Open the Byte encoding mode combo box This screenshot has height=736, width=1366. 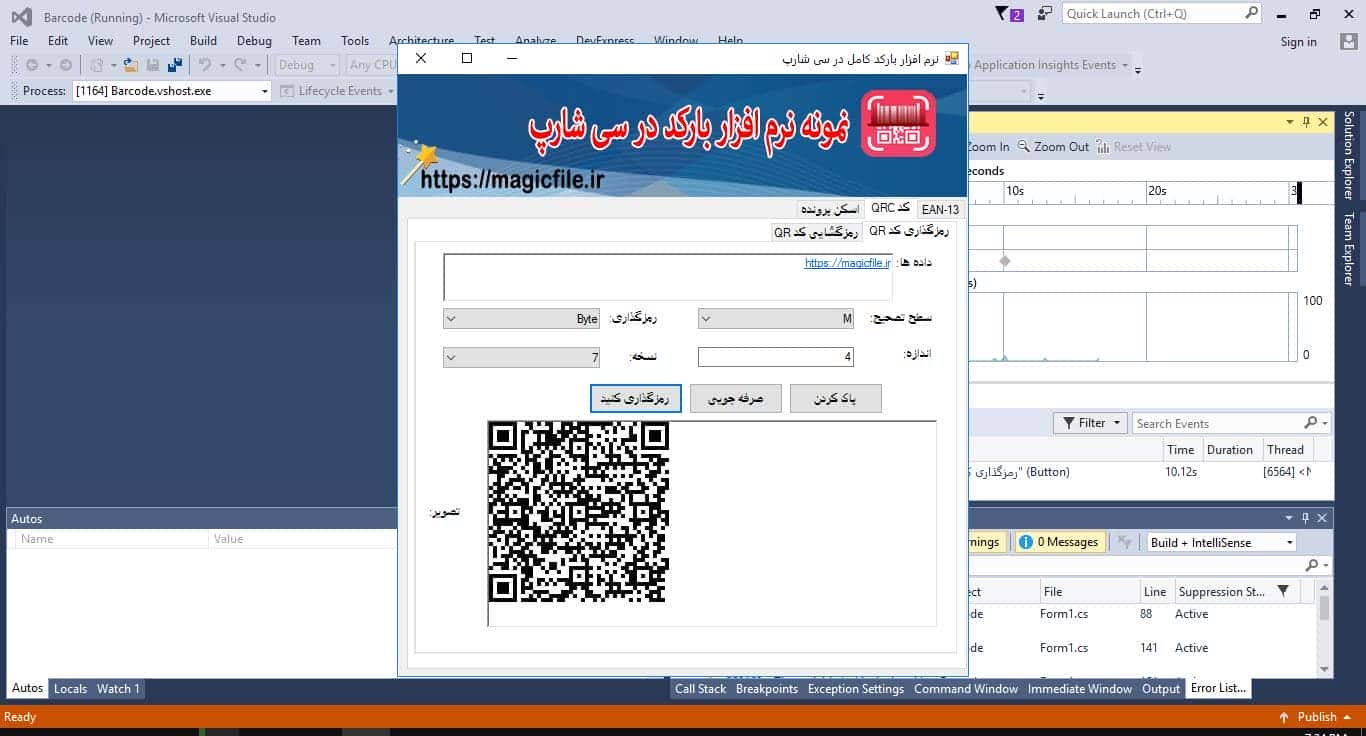point(521,319)
